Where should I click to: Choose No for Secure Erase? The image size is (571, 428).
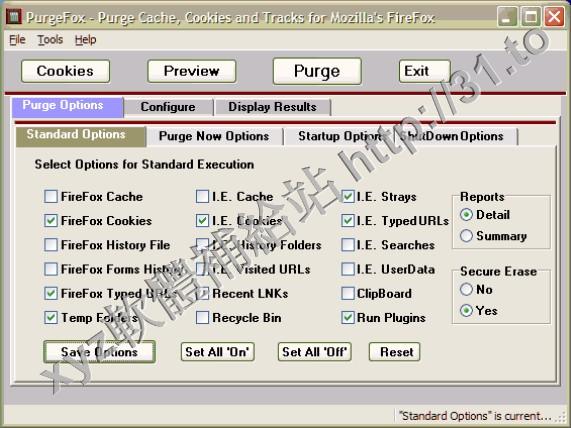click(466, 290)
